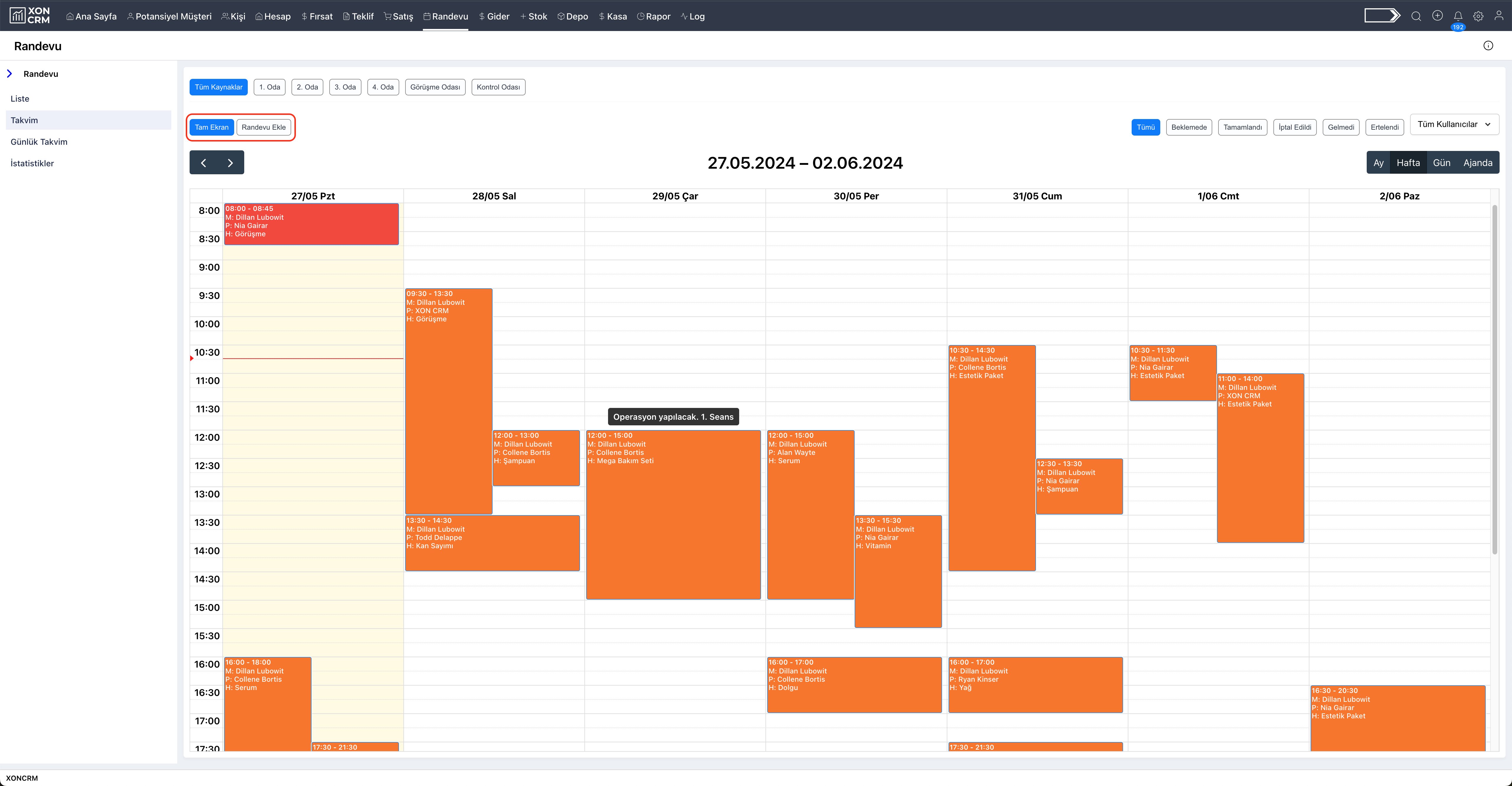Filter resources by Kontrol Odası

point(498,87)
